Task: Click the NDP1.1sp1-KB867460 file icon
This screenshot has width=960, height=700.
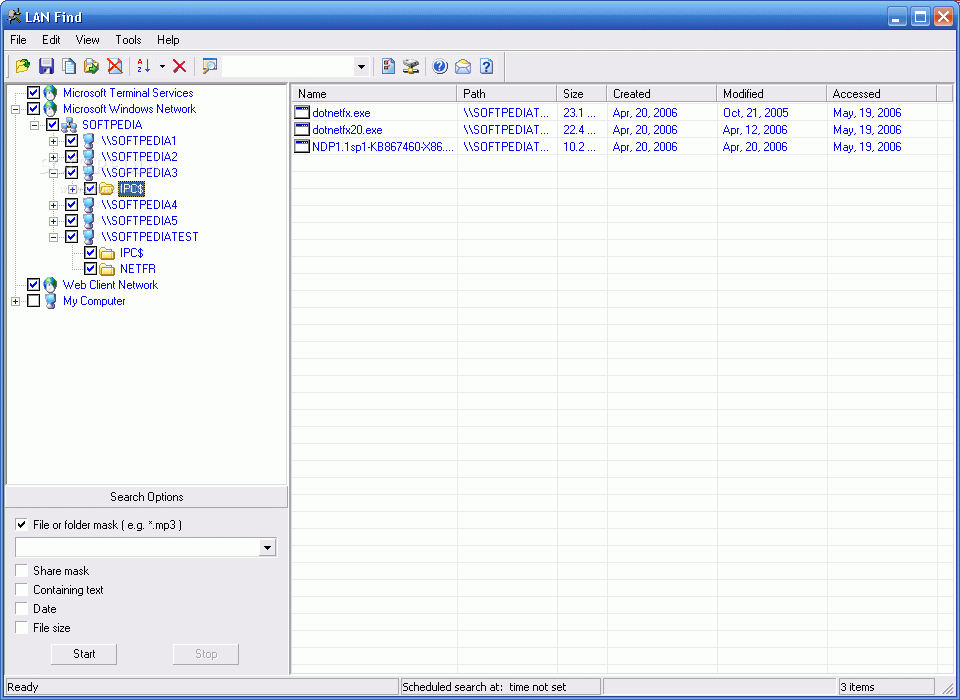Action: click(302, 146)
